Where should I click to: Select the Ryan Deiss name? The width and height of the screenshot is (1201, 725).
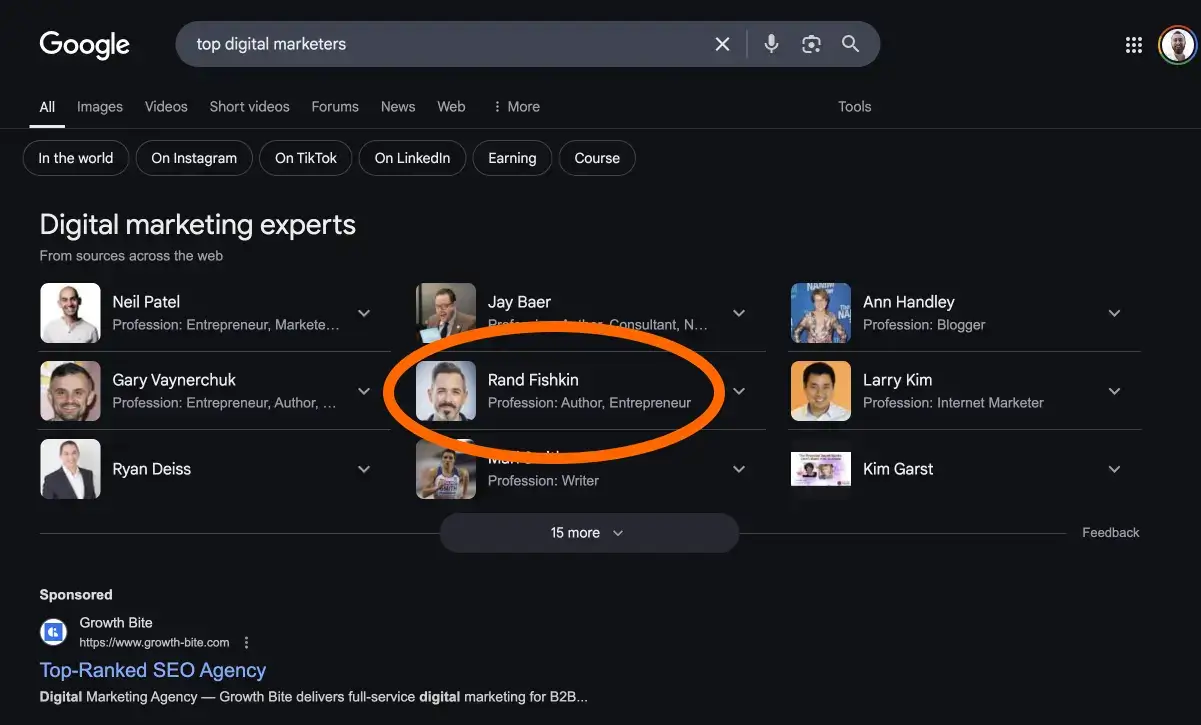151,469
